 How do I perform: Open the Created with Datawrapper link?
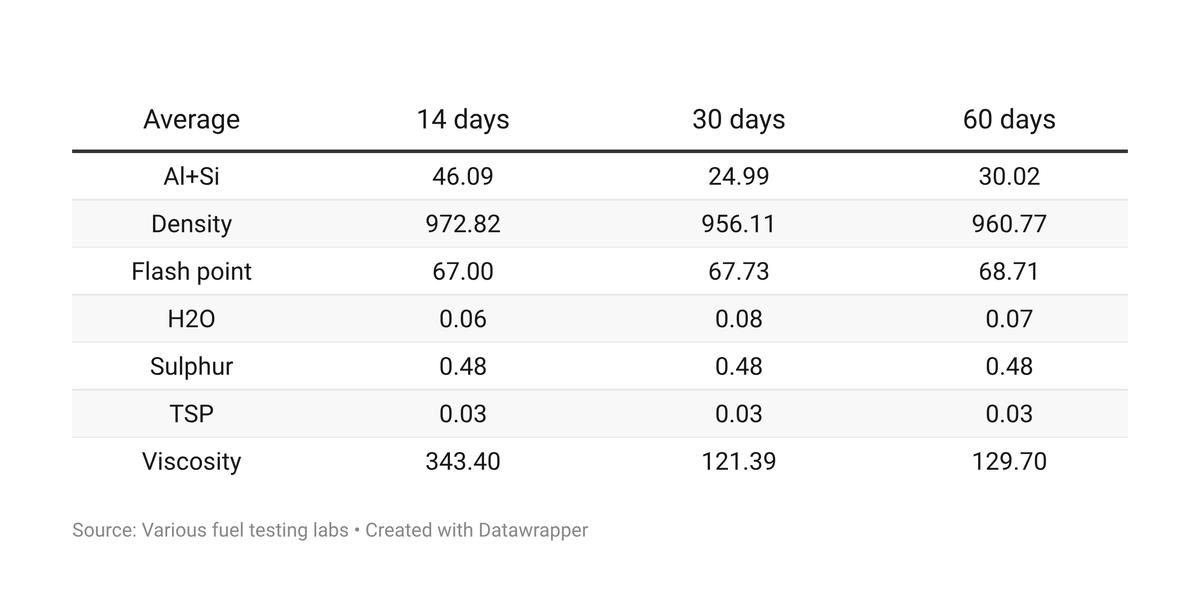coord(476,530)
